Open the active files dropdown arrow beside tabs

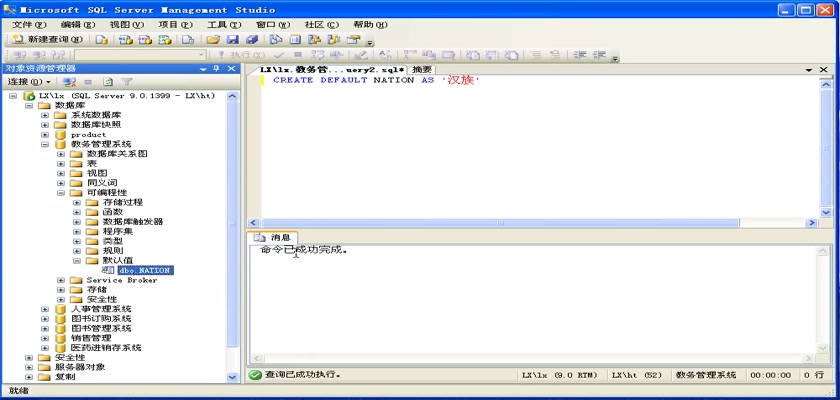tap(808, 70)
